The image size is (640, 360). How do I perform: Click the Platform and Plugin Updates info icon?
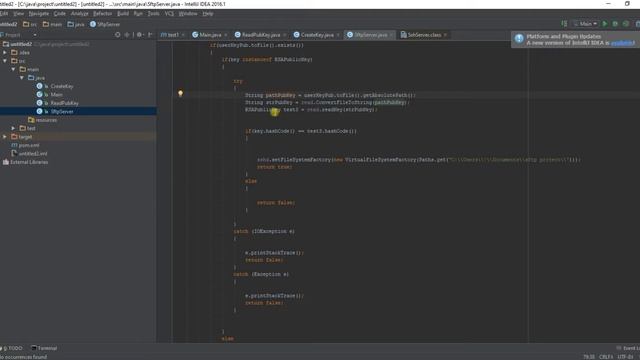click(519, 39)
